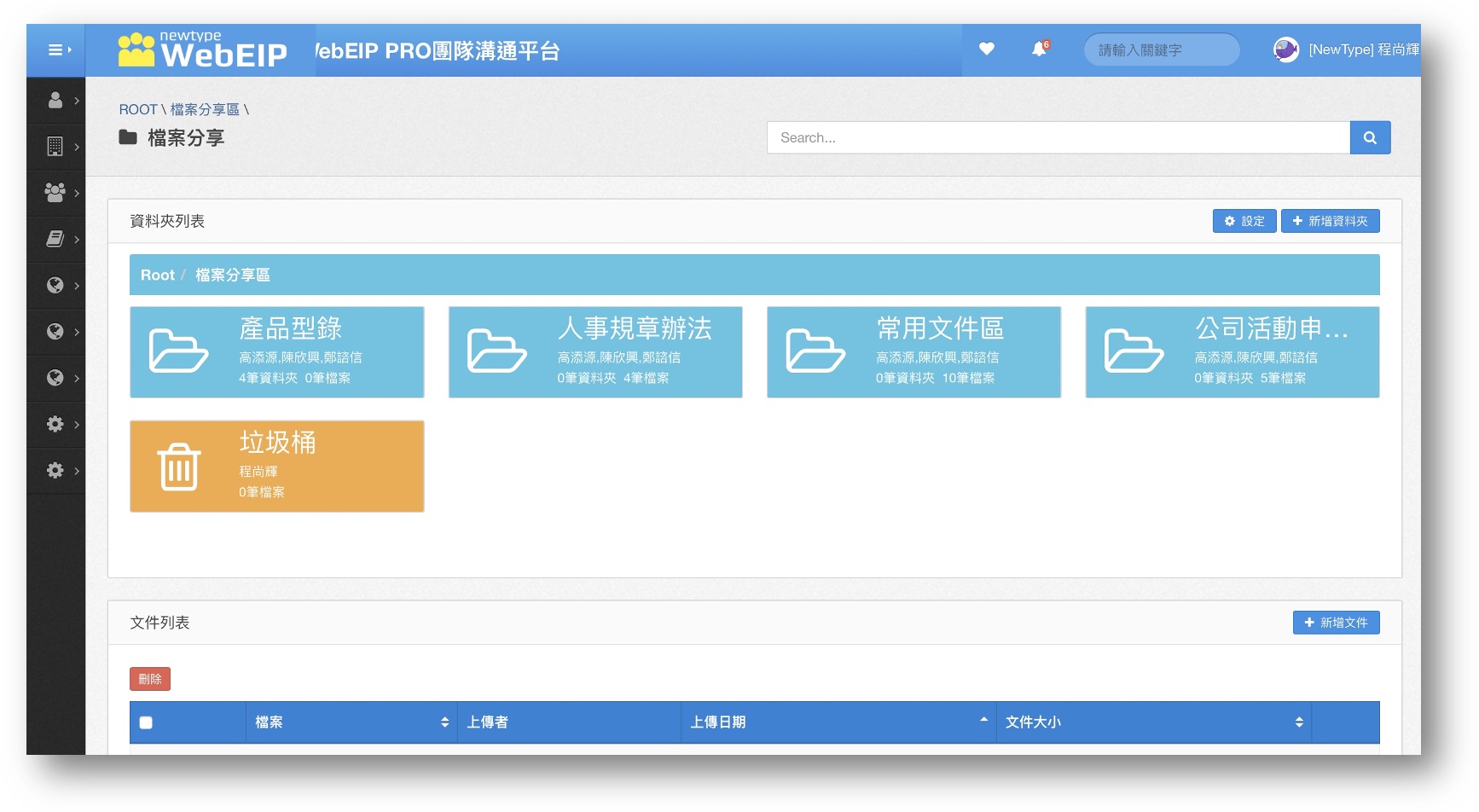Open the heart favorites icon

click(x=986, y=49)
